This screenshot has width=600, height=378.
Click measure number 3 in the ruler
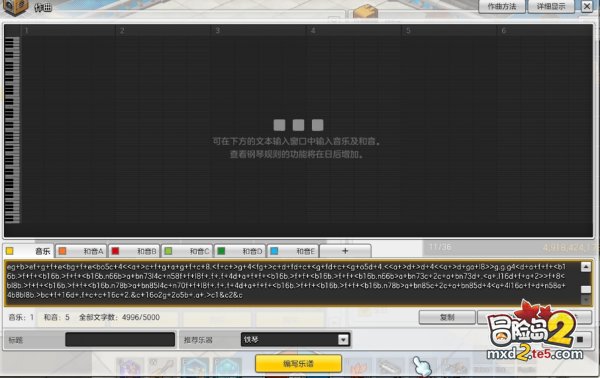point(217,31)
